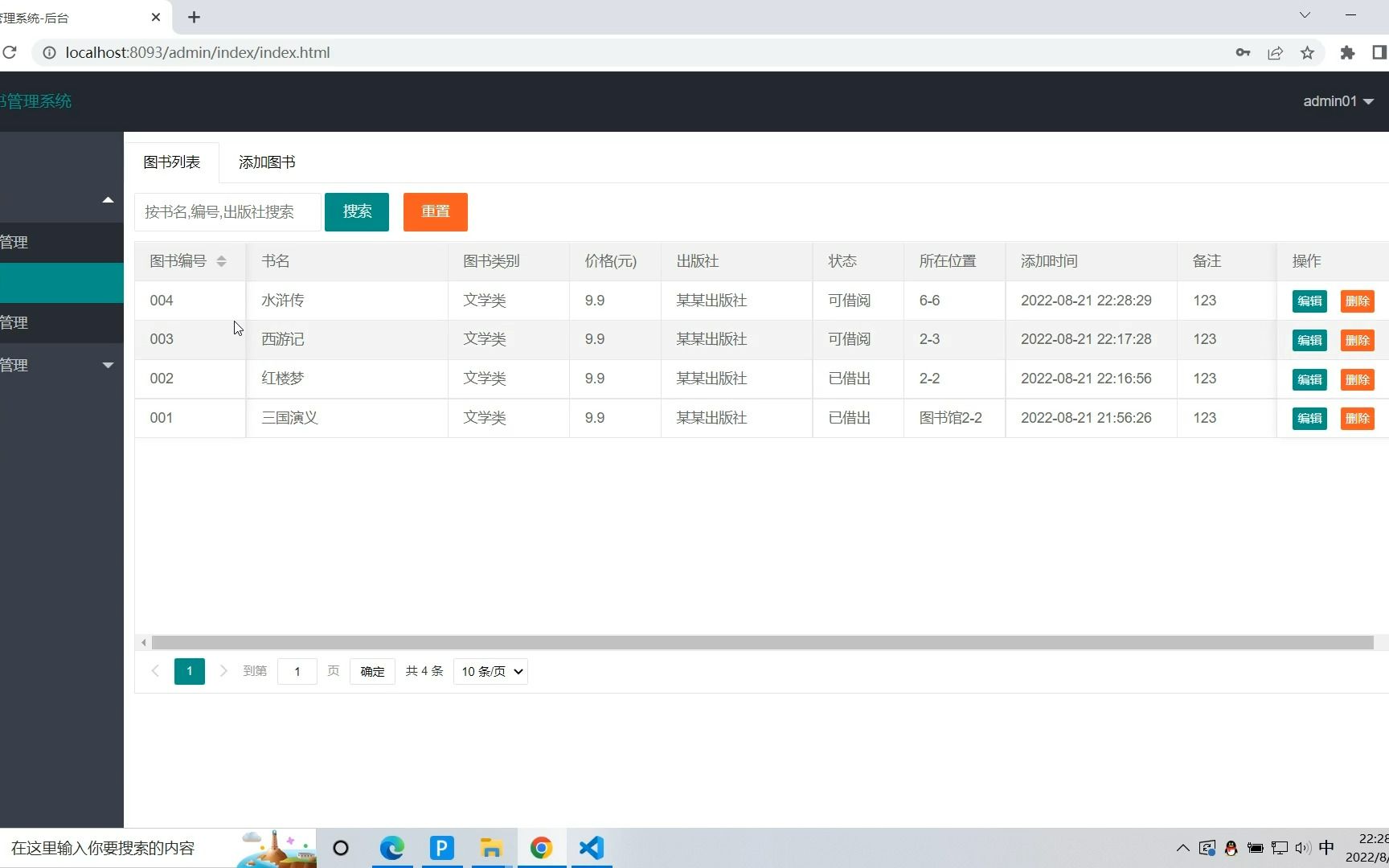This screenshot has width=1389, height=868.
Task: Bookmark this page with the star icon
Action: click(1307, 52)
